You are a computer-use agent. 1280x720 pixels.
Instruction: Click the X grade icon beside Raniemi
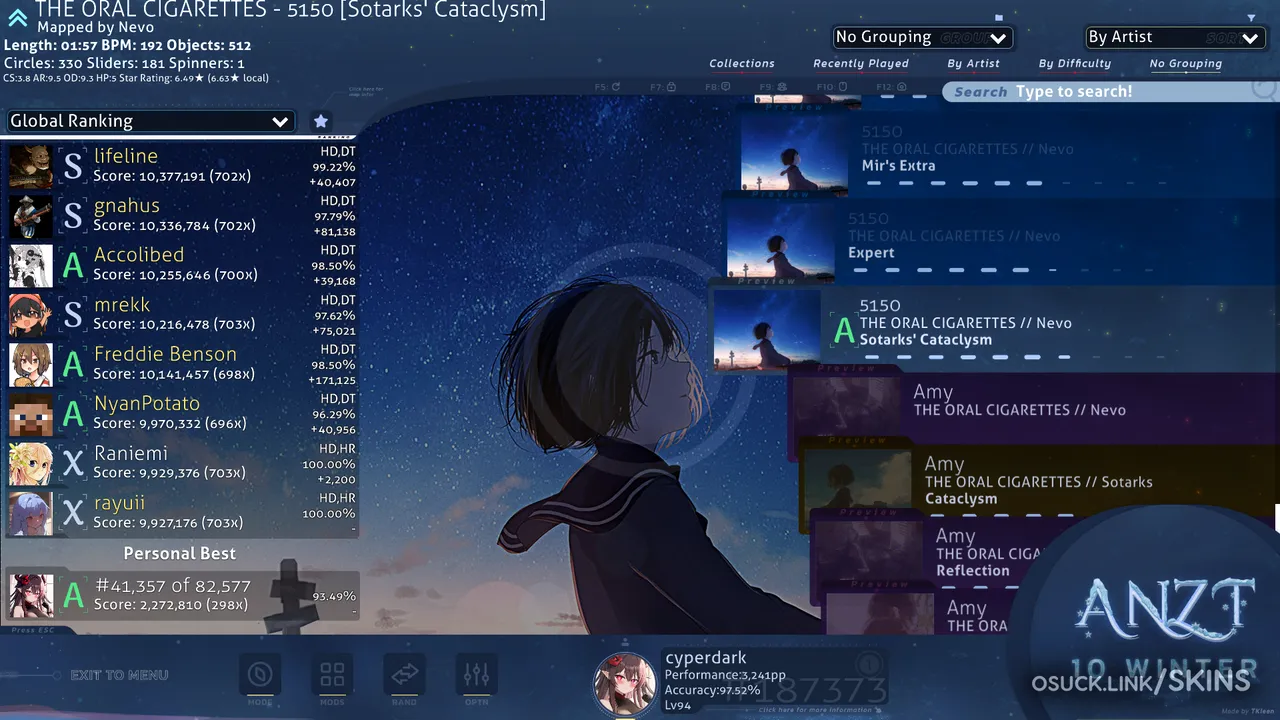73,463
